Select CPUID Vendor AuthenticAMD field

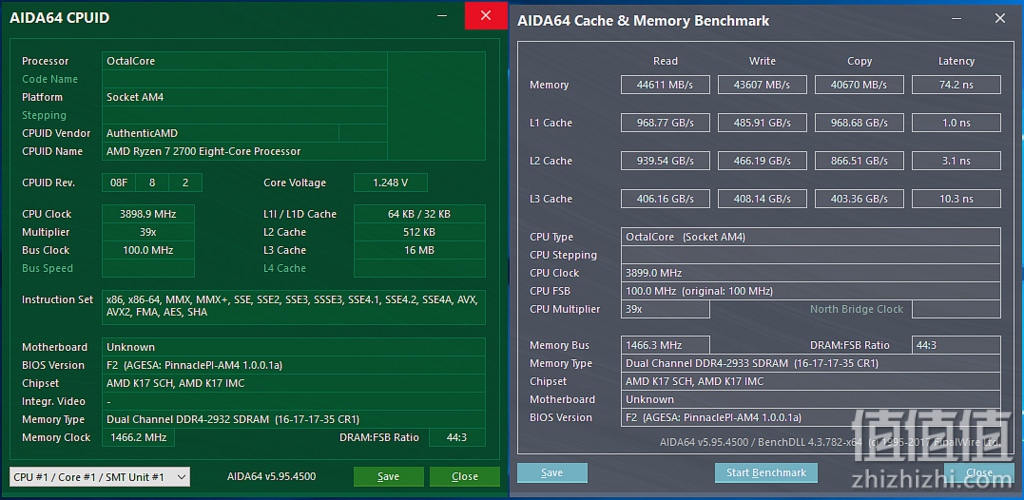221,133
